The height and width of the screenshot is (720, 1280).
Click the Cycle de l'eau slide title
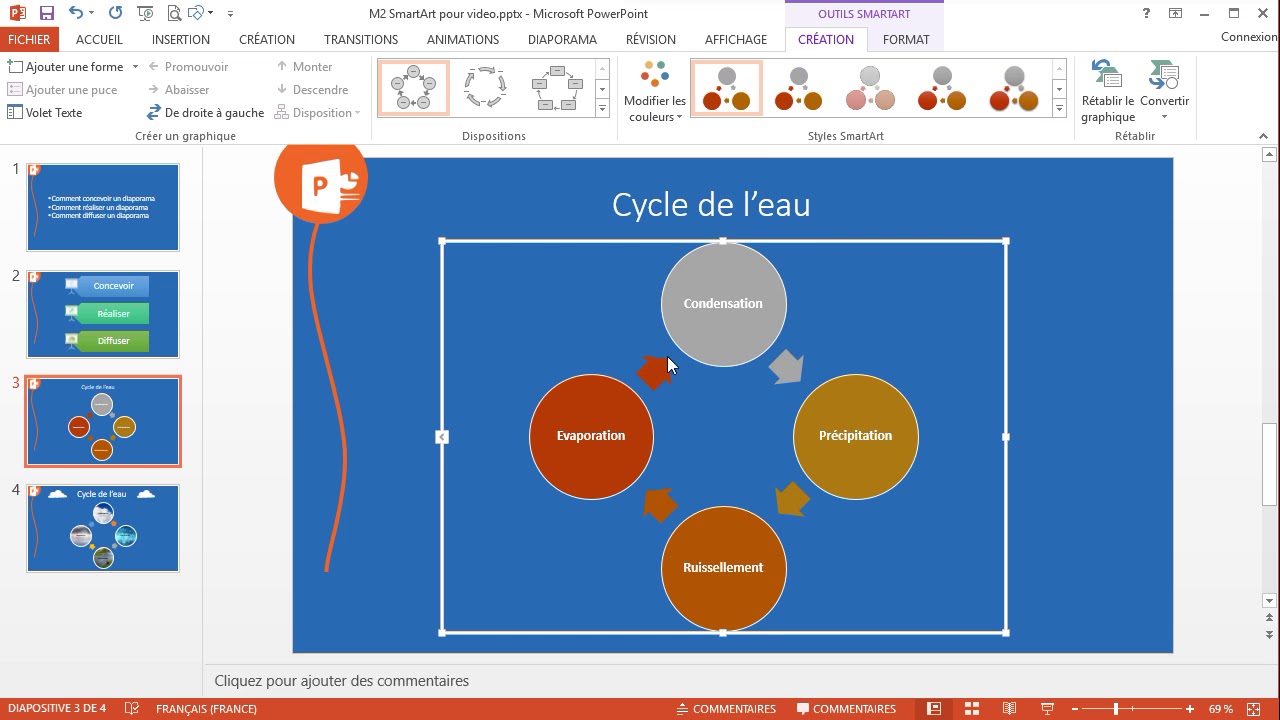(x=711, y=204)
